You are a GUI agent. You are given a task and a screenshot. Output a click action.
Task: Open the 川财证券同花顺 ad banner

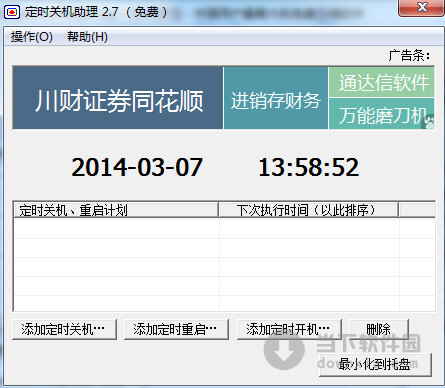(x=118, y=98)
